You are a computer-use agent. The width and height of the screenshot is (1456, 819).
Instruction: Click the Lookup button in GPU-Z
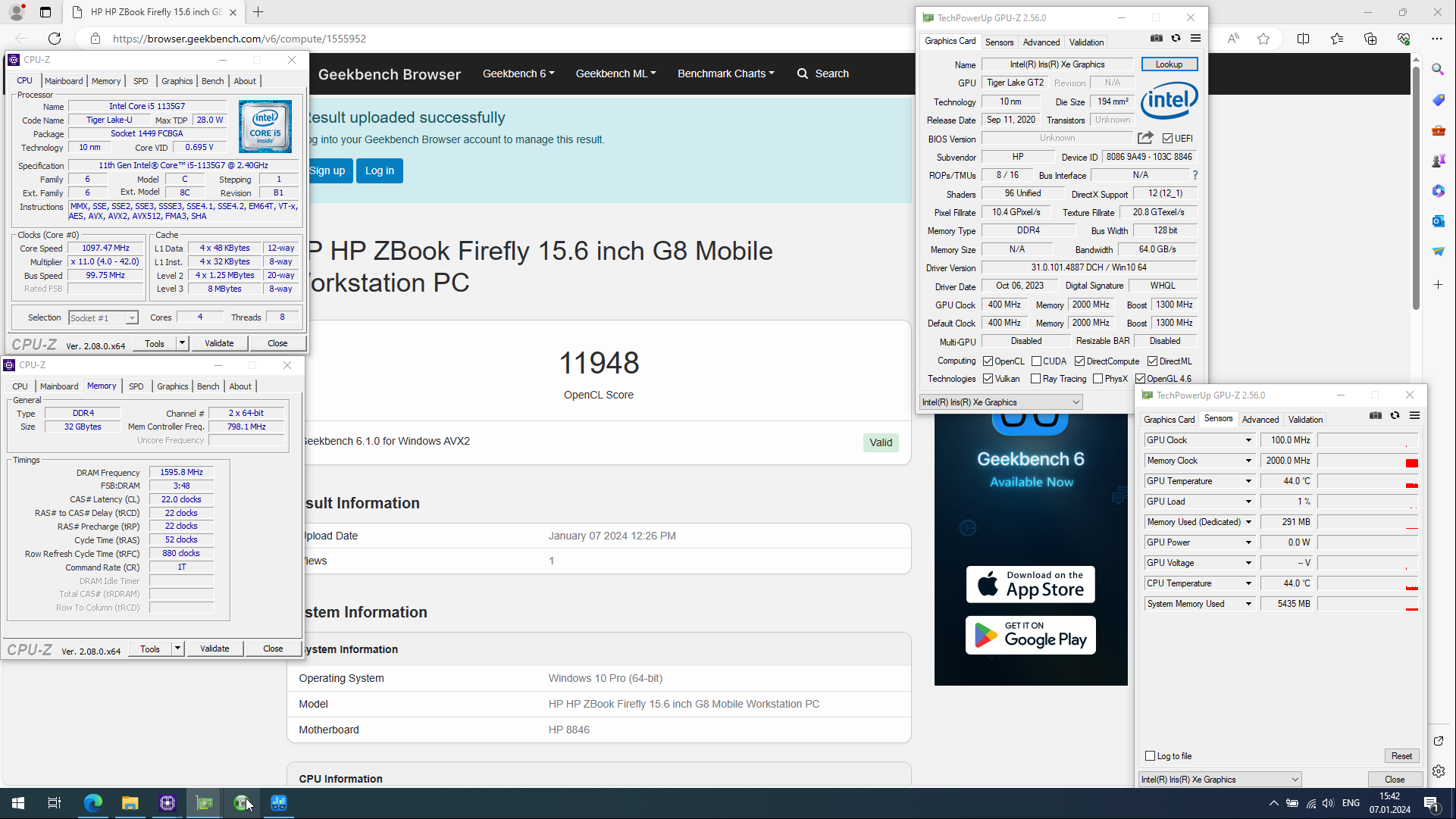click(1169, 64)
